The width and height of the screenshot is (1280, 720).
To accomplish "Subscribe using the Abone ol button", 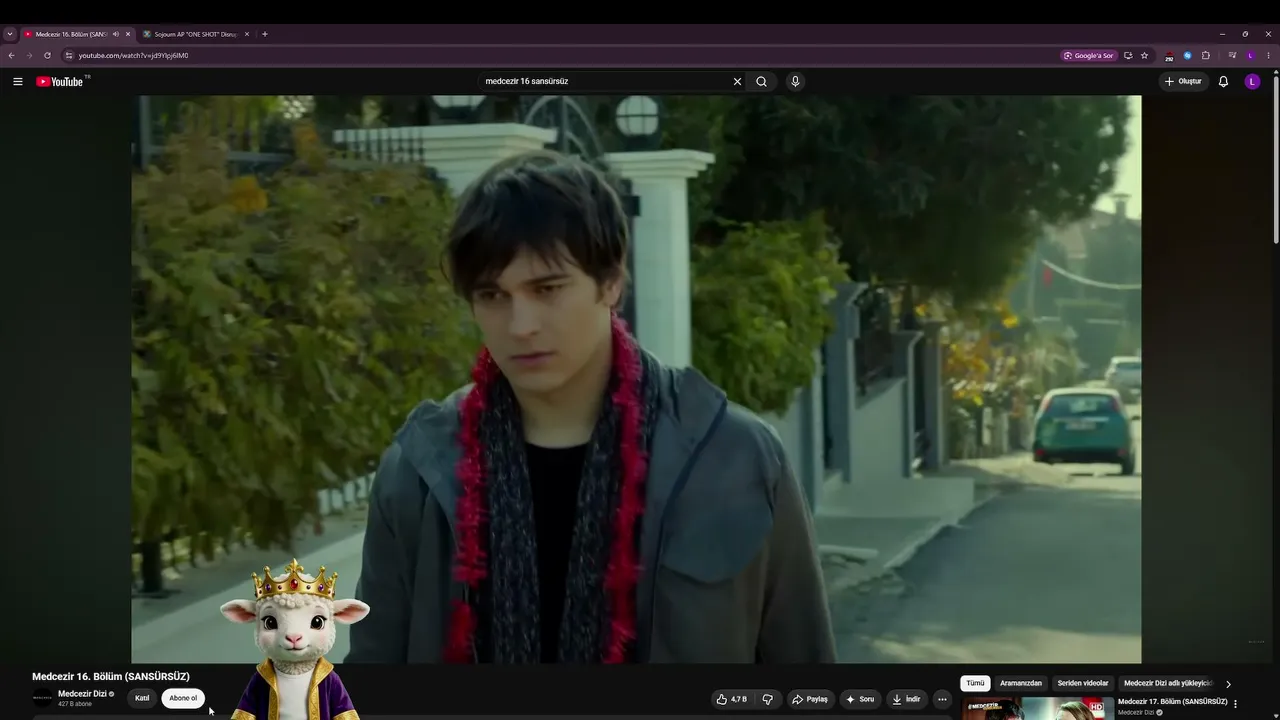I will tap(183, 698).
